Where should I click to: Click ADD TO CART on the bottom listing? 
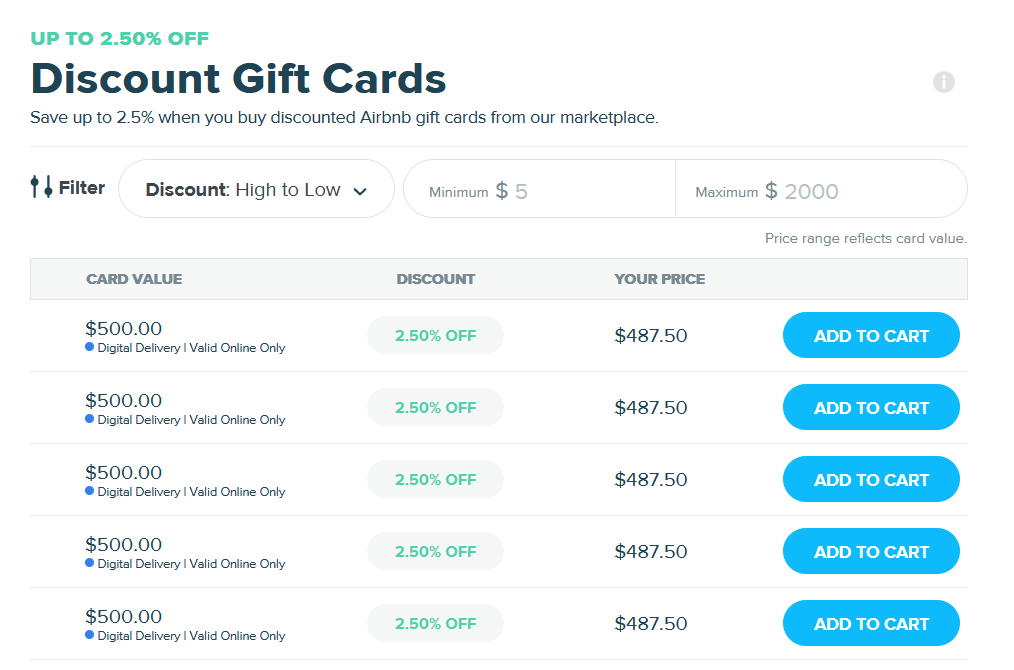(870, 623)
